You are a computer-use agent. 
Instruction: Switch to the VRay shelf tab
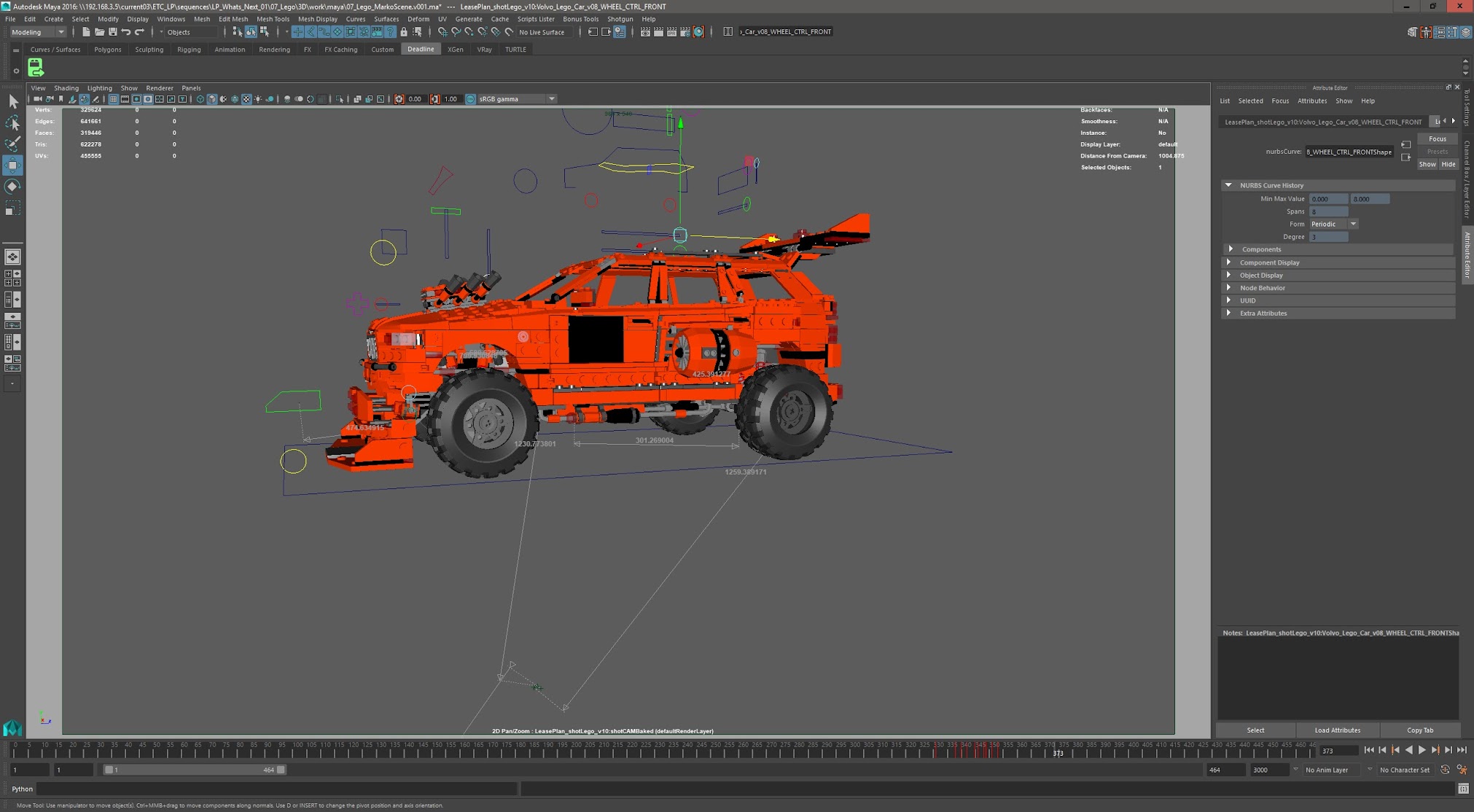484,50
